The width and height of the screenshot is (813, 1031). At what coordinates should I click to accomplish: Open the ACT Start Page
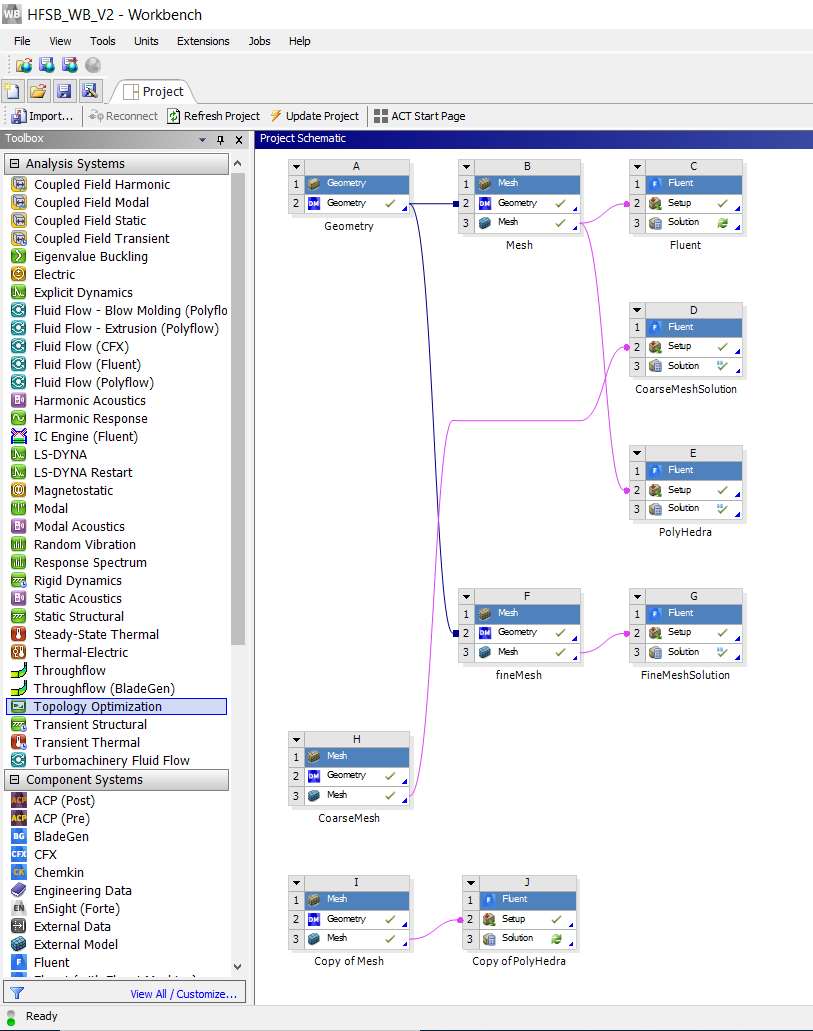click(420, 116)
